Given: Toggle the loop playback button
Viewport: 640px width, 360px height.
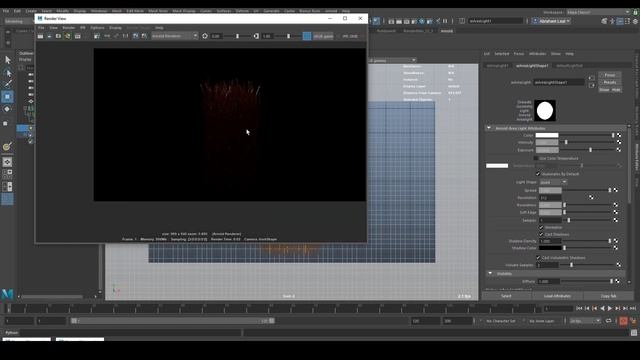Looking at the screenshot, I should (x=609, y=321).
